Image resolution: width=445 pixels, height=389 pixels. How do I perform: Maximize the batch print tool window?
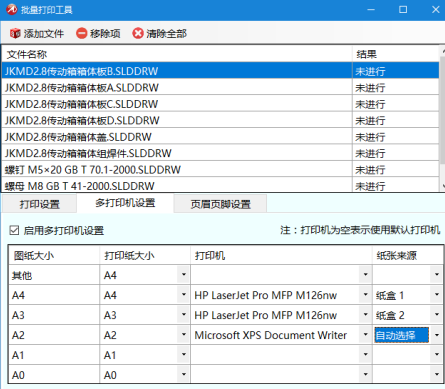[403, 10]
